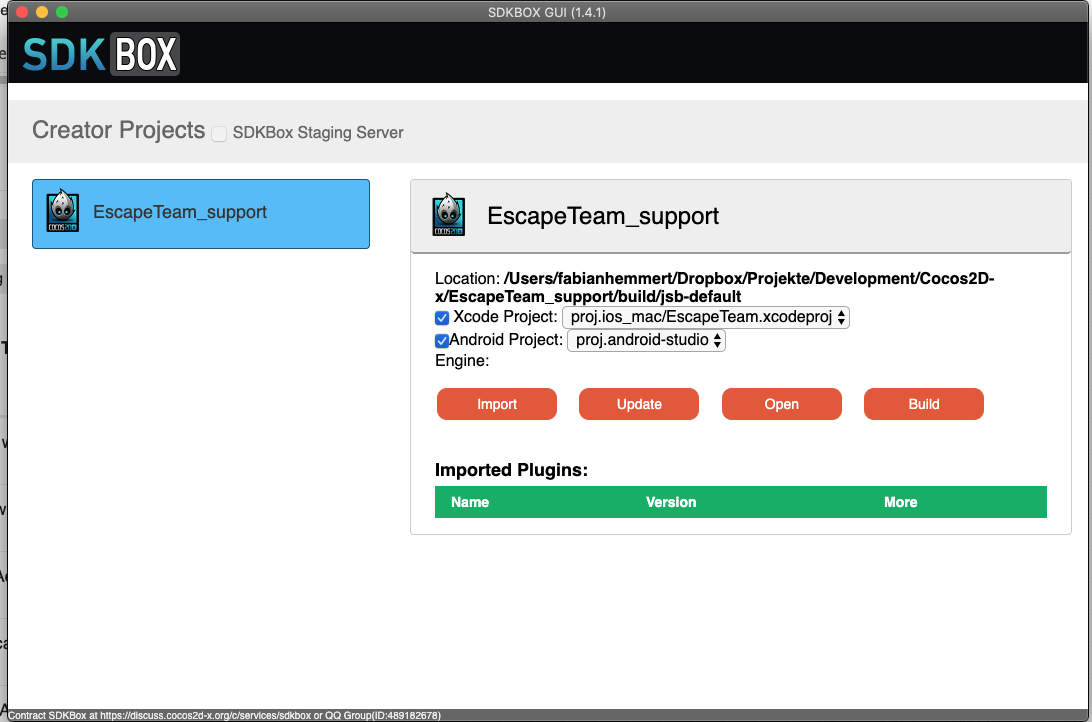Select the EscapeTeam_support project entry
The height and width of the screenshot is (722, 1092).
coord(201,213)
